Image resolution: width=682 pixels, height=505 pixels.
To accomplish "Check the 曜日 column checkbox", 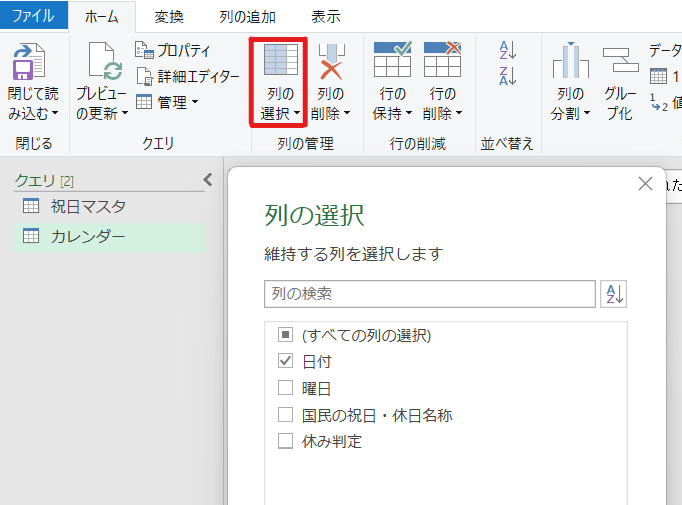I will pos(285,388).
